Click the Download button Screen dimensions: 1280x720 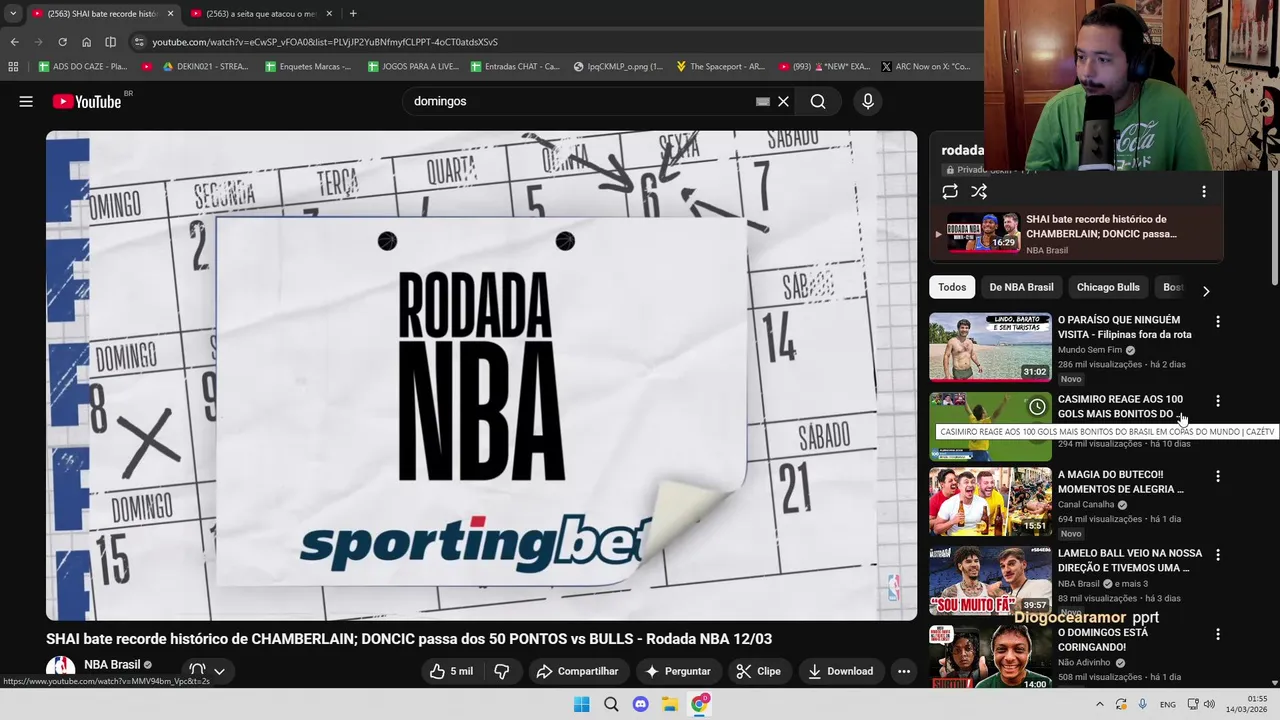click(x=840, y=671)
